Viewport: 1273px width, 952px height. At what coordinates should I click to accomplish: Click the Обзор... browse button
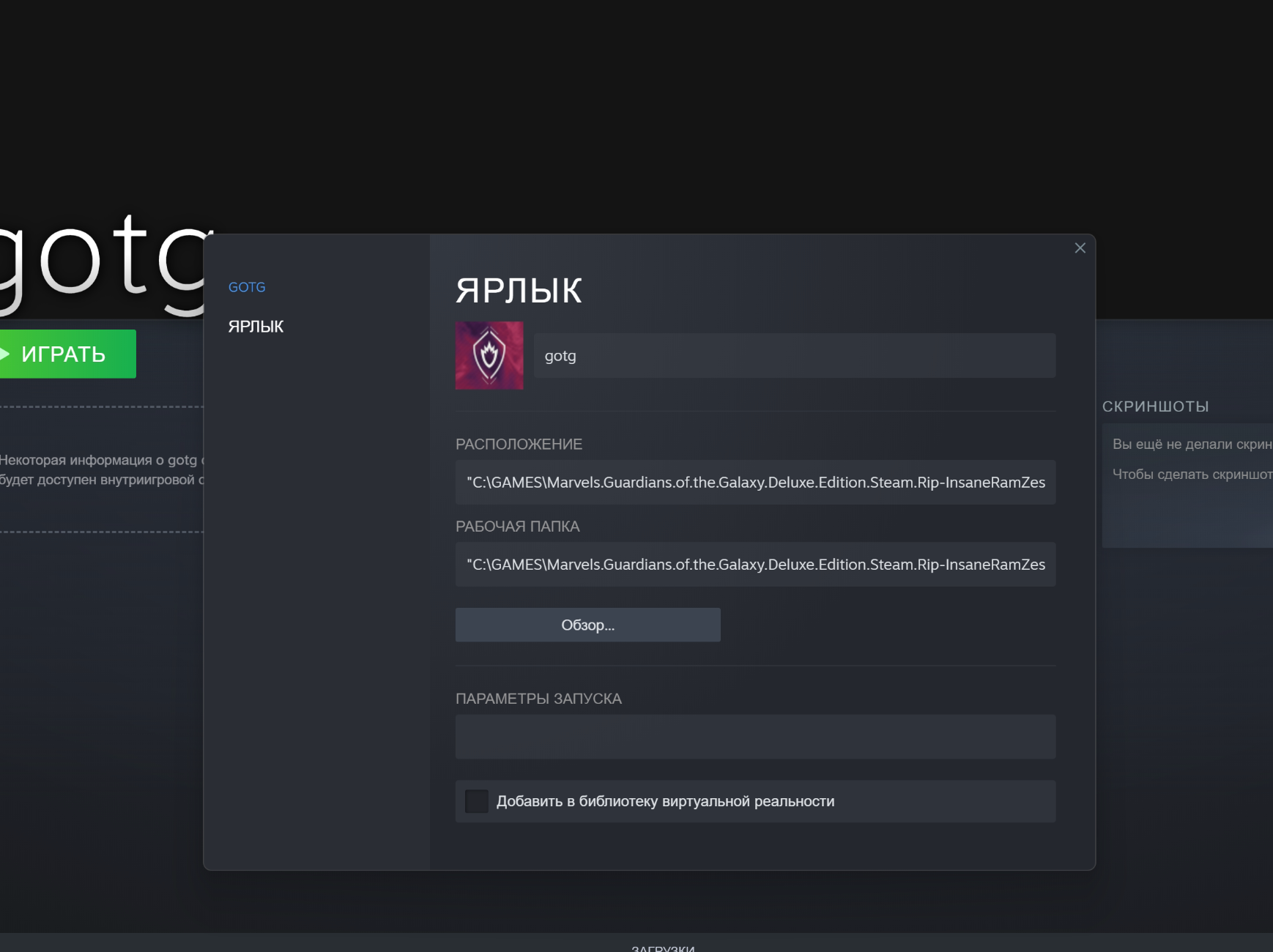[x=588, y=625]
